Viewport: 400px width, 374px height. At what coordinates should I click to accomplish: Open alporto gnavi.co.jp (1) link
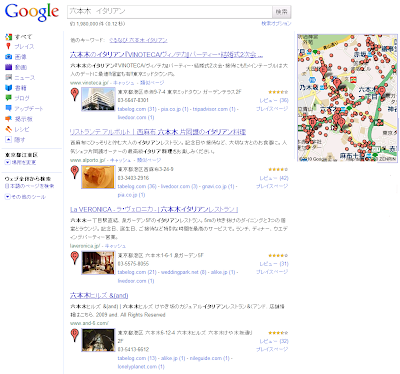(x=218, y=186)
